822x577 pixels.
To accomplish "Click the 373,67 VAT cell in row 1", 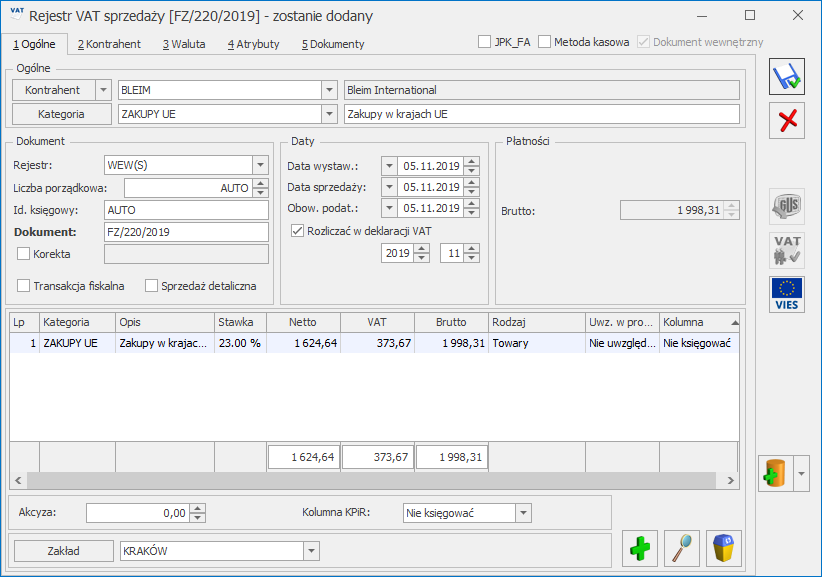I will 377,343.
